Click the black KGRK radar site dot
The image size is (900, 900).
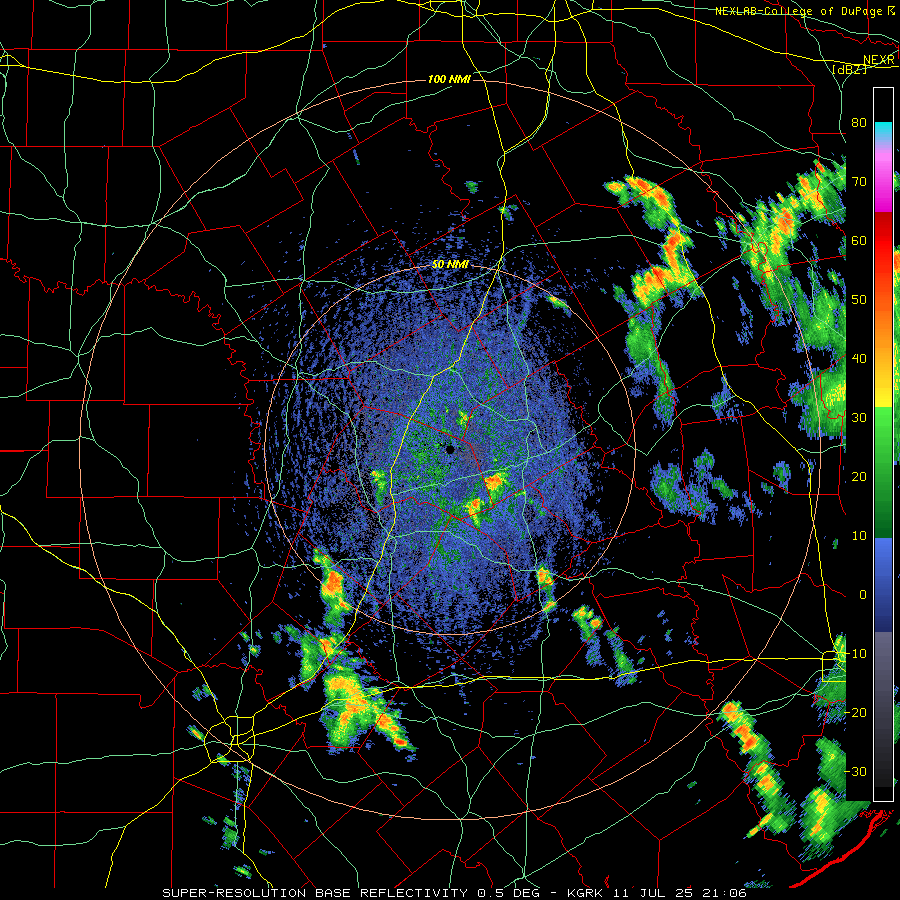451,449
